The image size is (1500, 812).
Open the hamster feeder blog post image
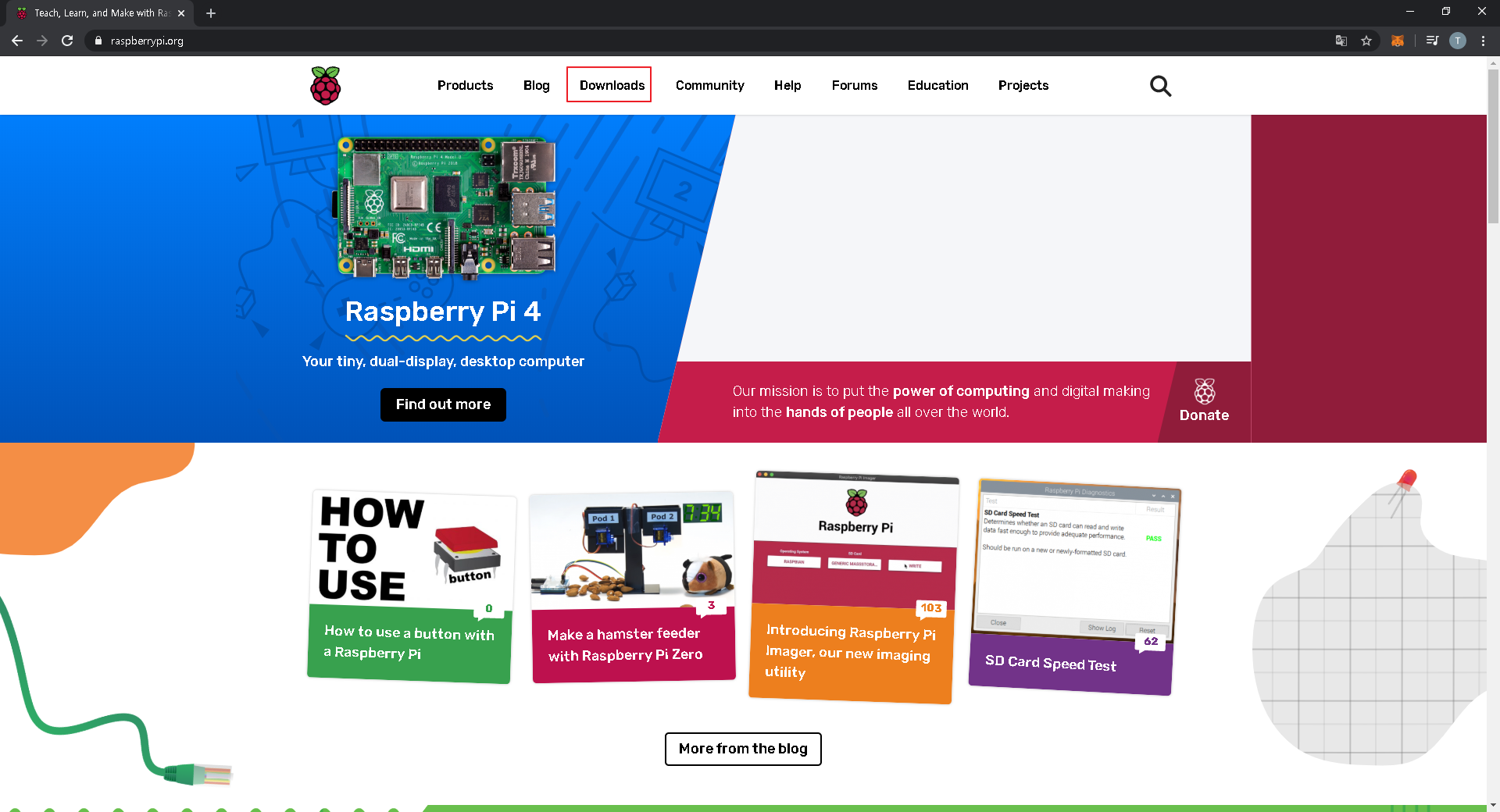[631, 551]
